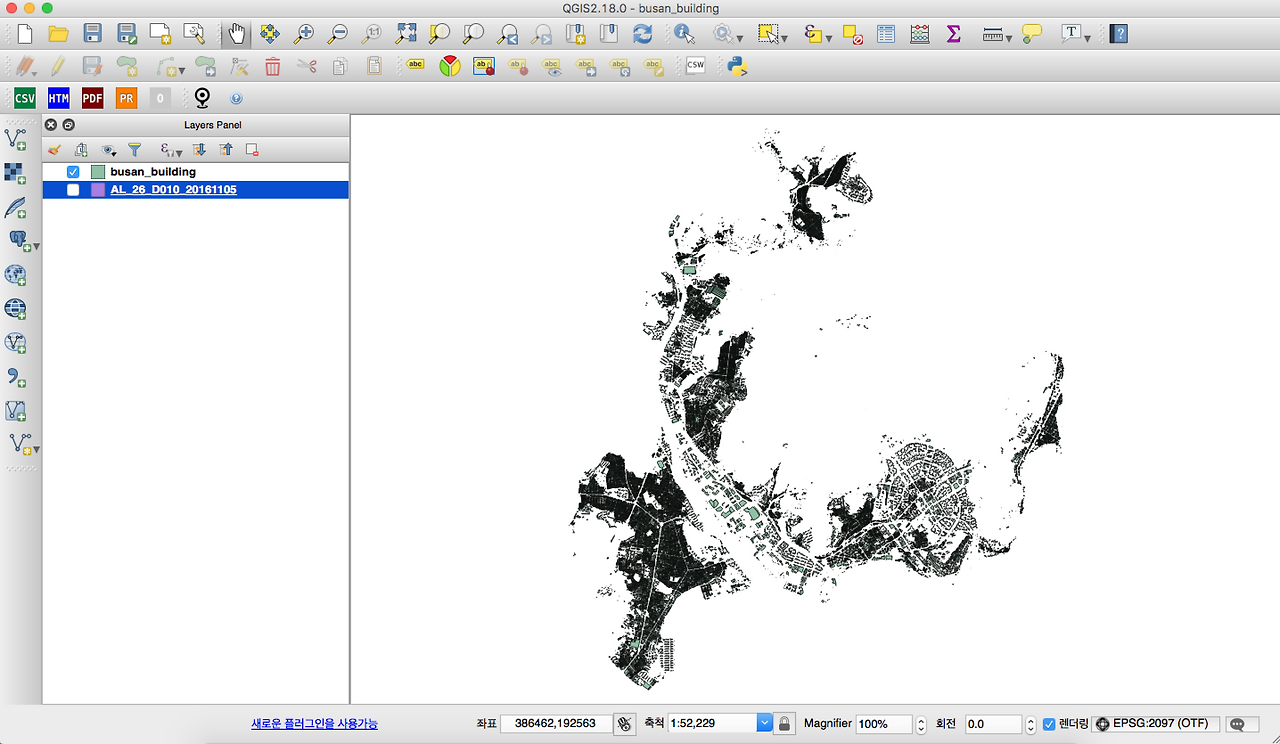Click the Zoom In magnifier tool
The image size is (1280, 744).
[x=303, y=34]
